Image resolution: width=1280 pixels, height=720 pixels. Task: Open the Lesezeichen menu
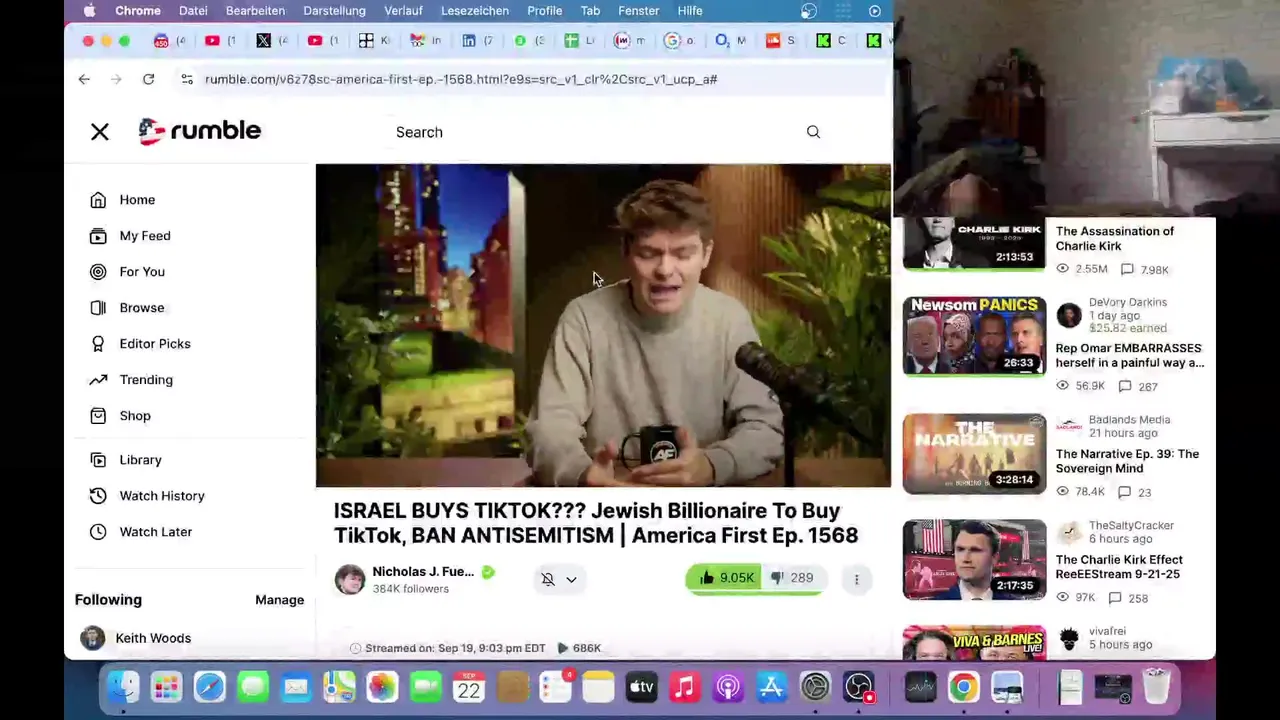coord(475,10)
